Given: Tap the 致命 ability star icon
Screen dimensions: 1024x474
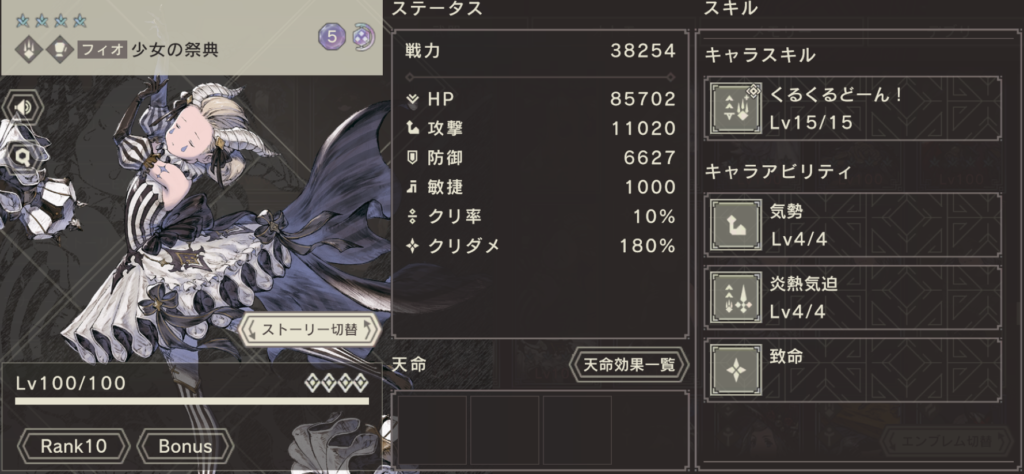Looking at the screenshot, I should coord(735,371).
